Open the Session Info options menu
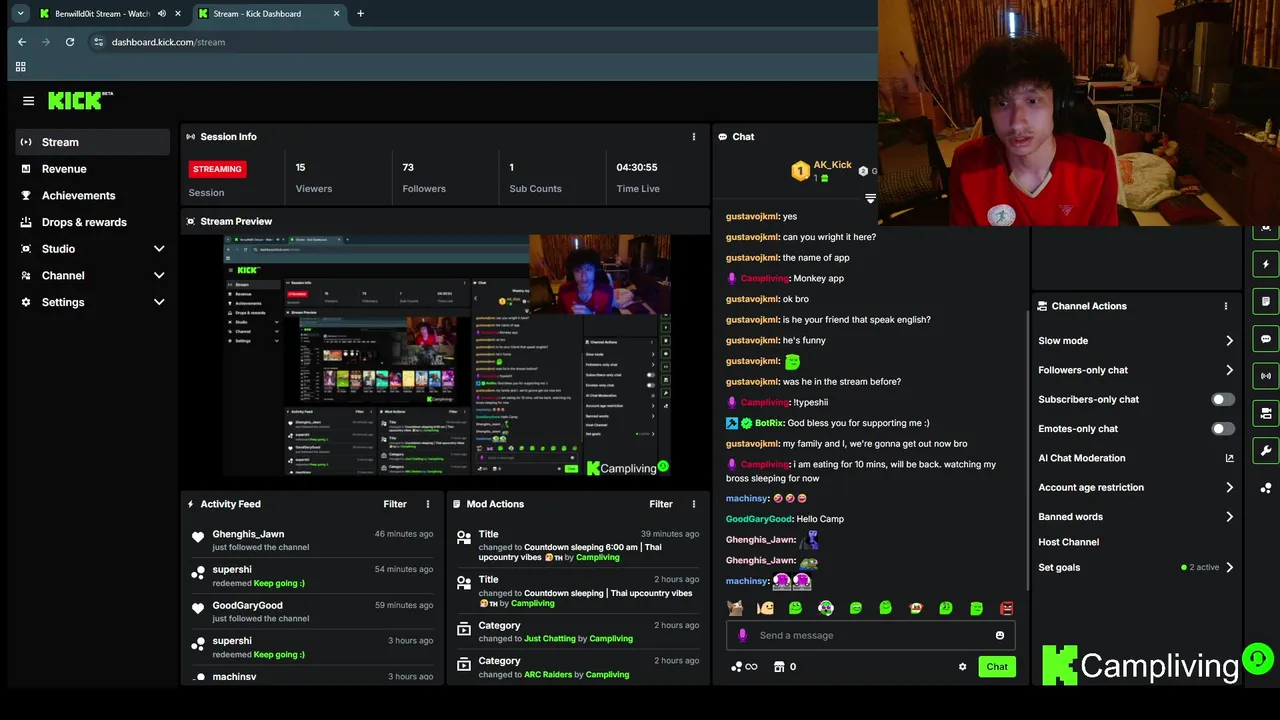Viewport: 1280px width, 720px height. 694,137
